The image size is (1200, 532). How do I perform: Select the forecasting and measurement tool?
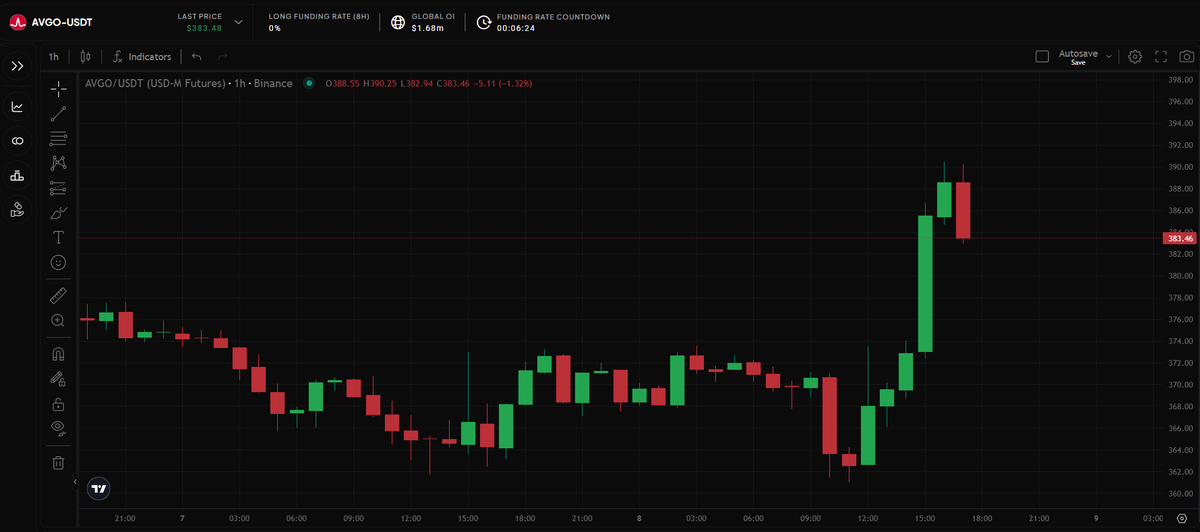[x=58, y=188]
